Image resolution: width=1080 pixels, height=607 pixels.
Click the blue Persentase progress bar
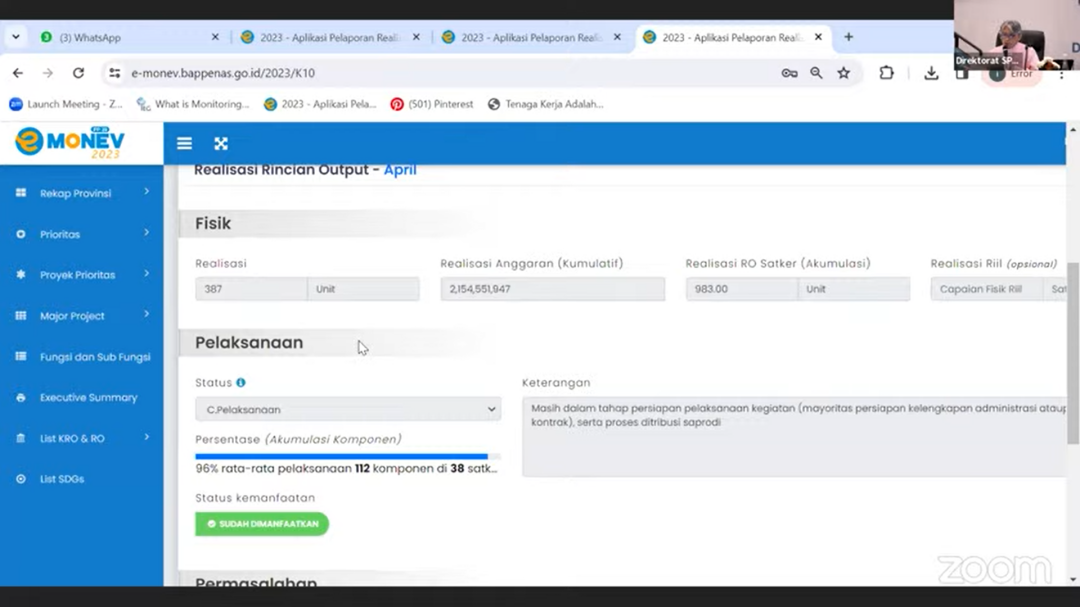[342, 456]
